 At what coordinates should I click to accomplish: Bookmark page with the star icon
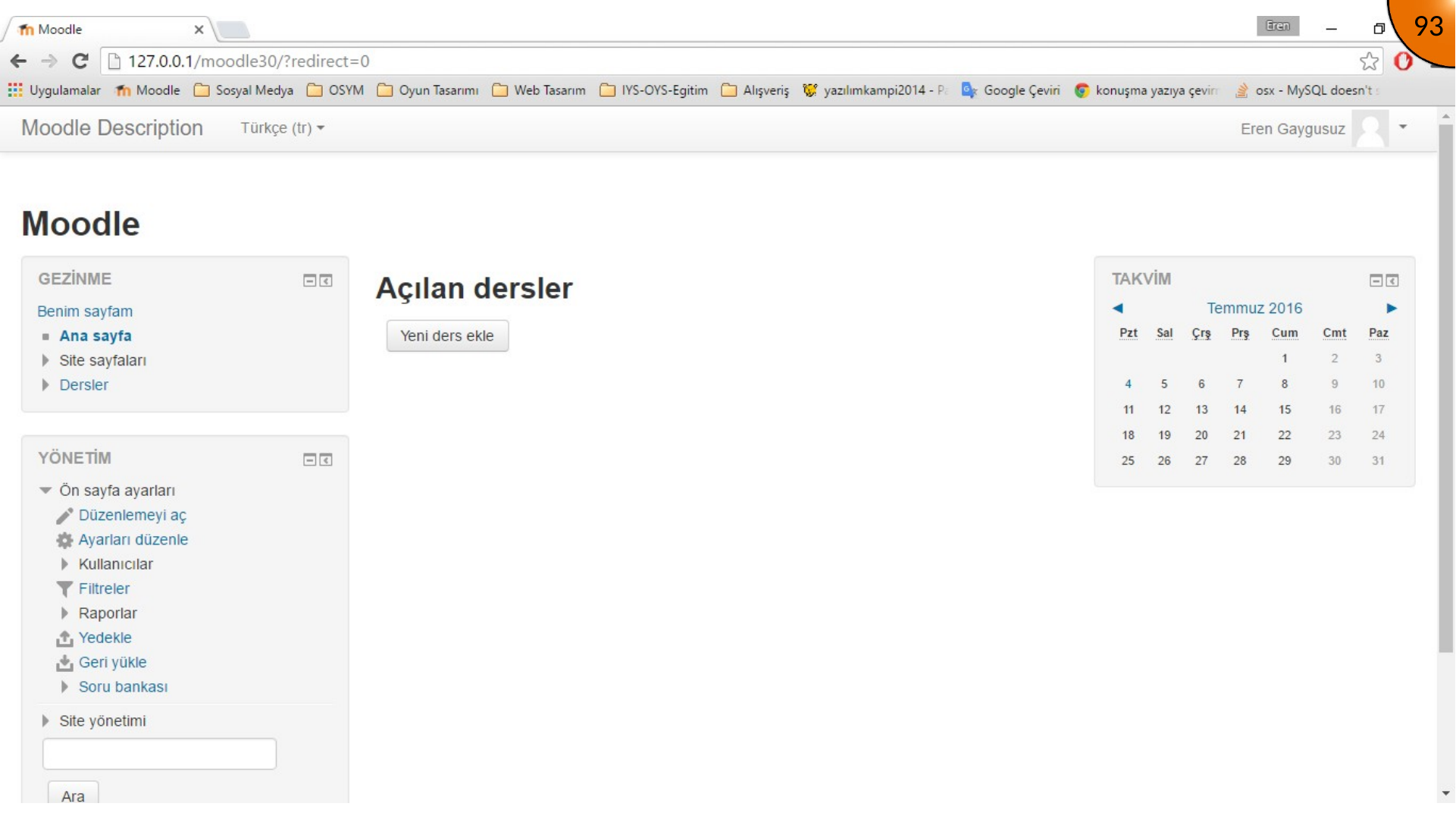coord(1369,61)
